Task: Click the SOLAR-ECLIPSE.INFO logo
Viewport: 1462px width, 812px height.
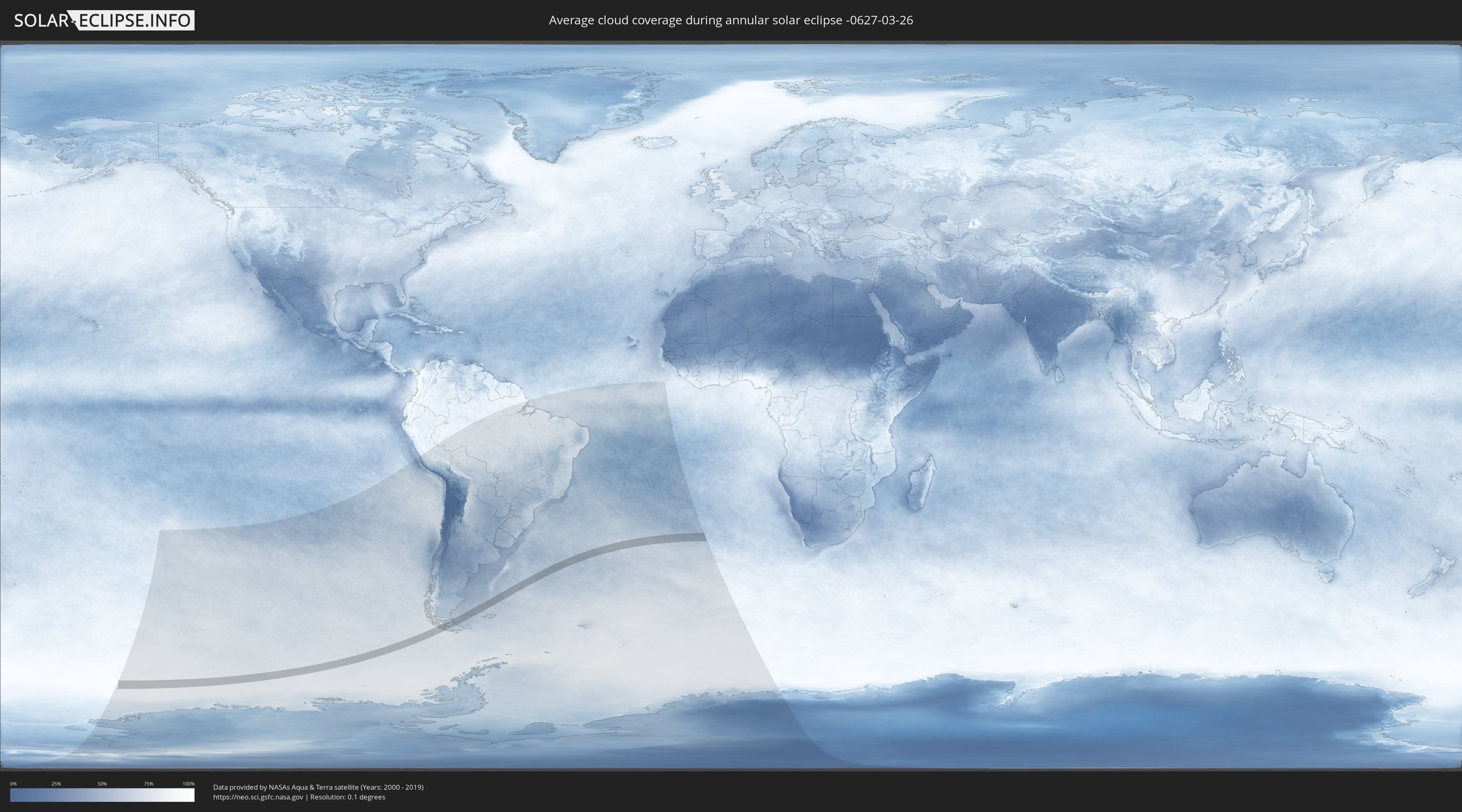Action: click(104, 20)
